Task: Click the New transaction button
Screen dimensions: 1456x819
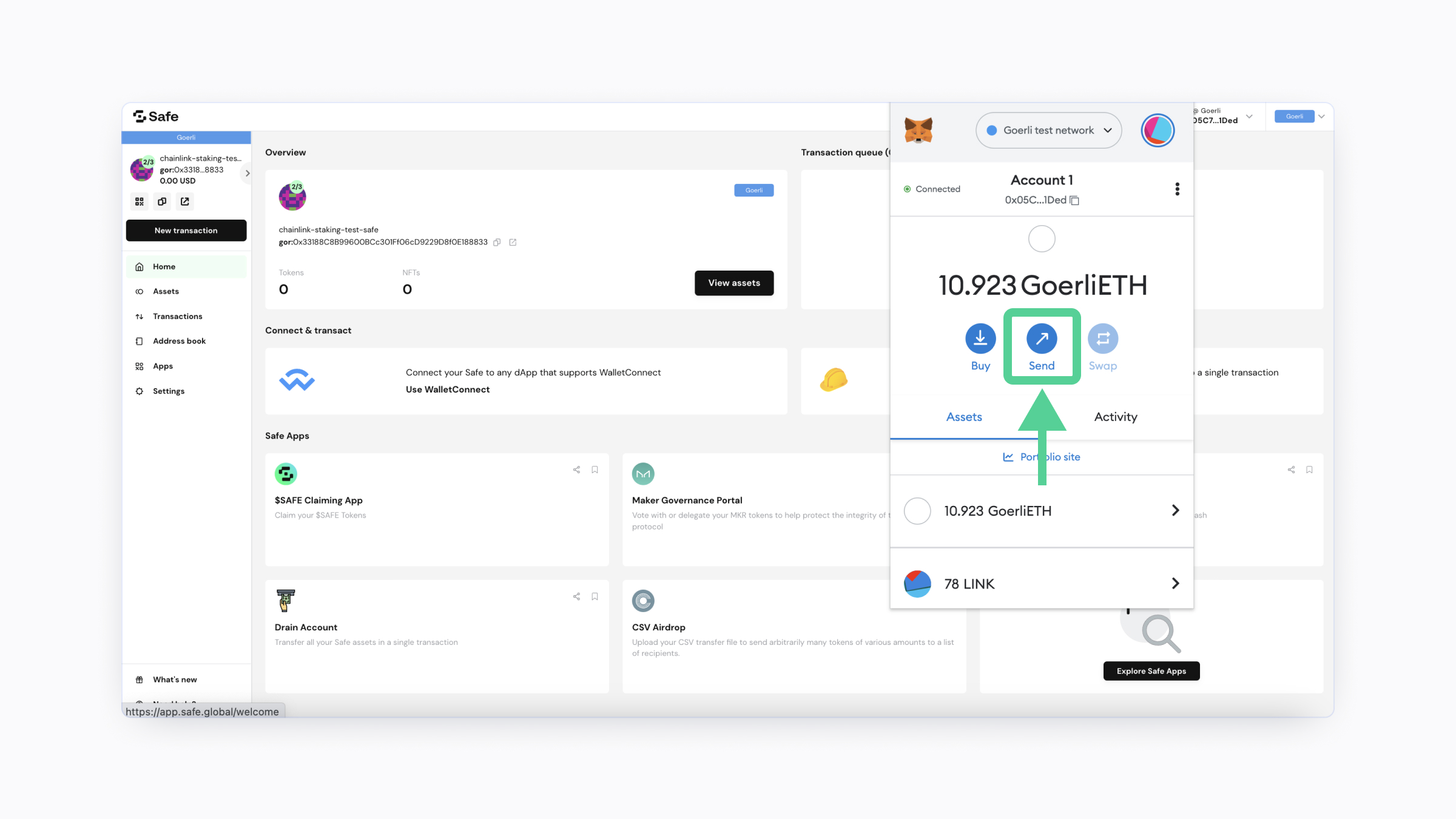Action: click(186, 231)
